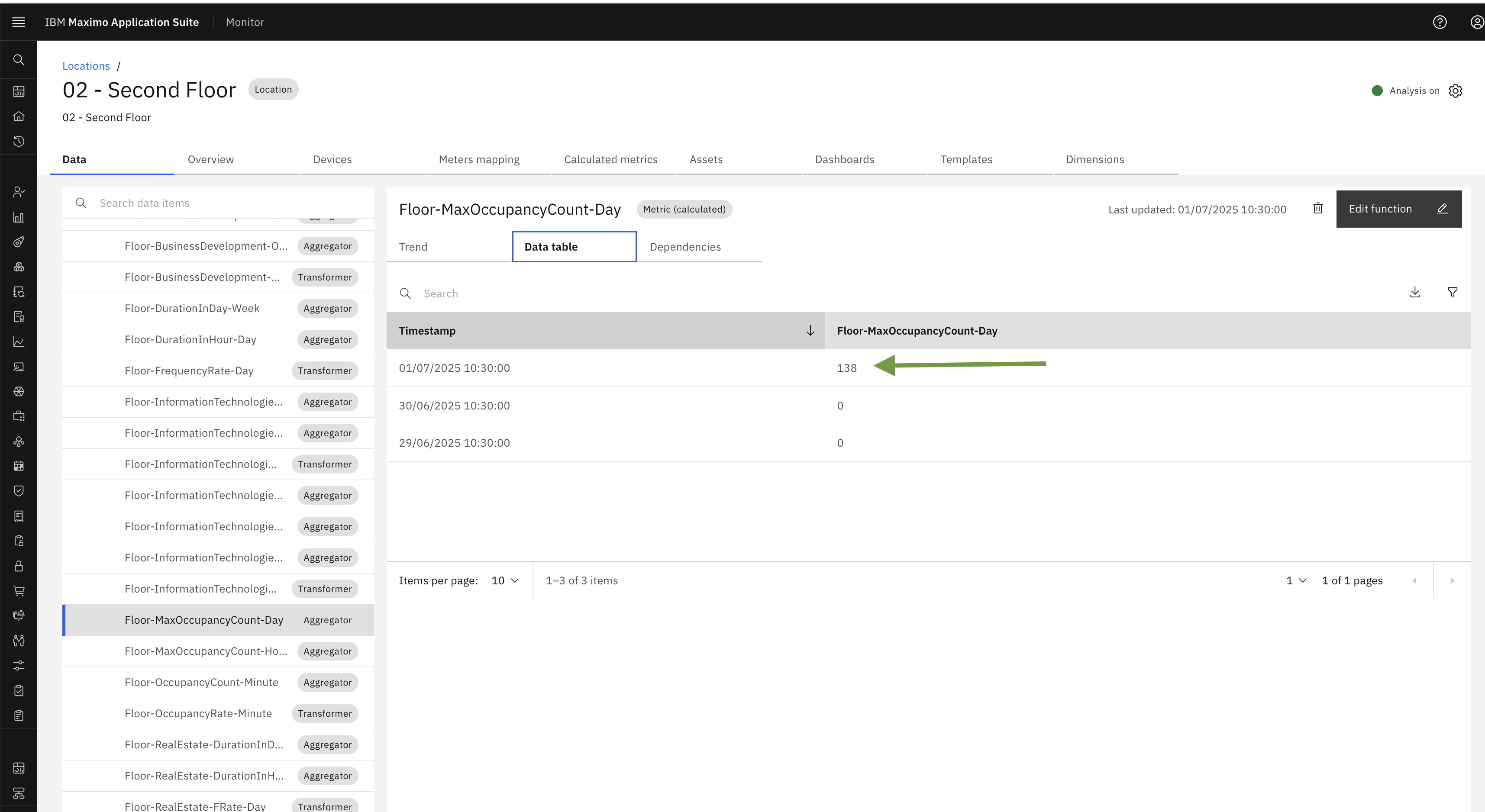Viewport: 1485px width, 812px height.
Task: Open the line chart sidebar icon
Action: point(19,342)
